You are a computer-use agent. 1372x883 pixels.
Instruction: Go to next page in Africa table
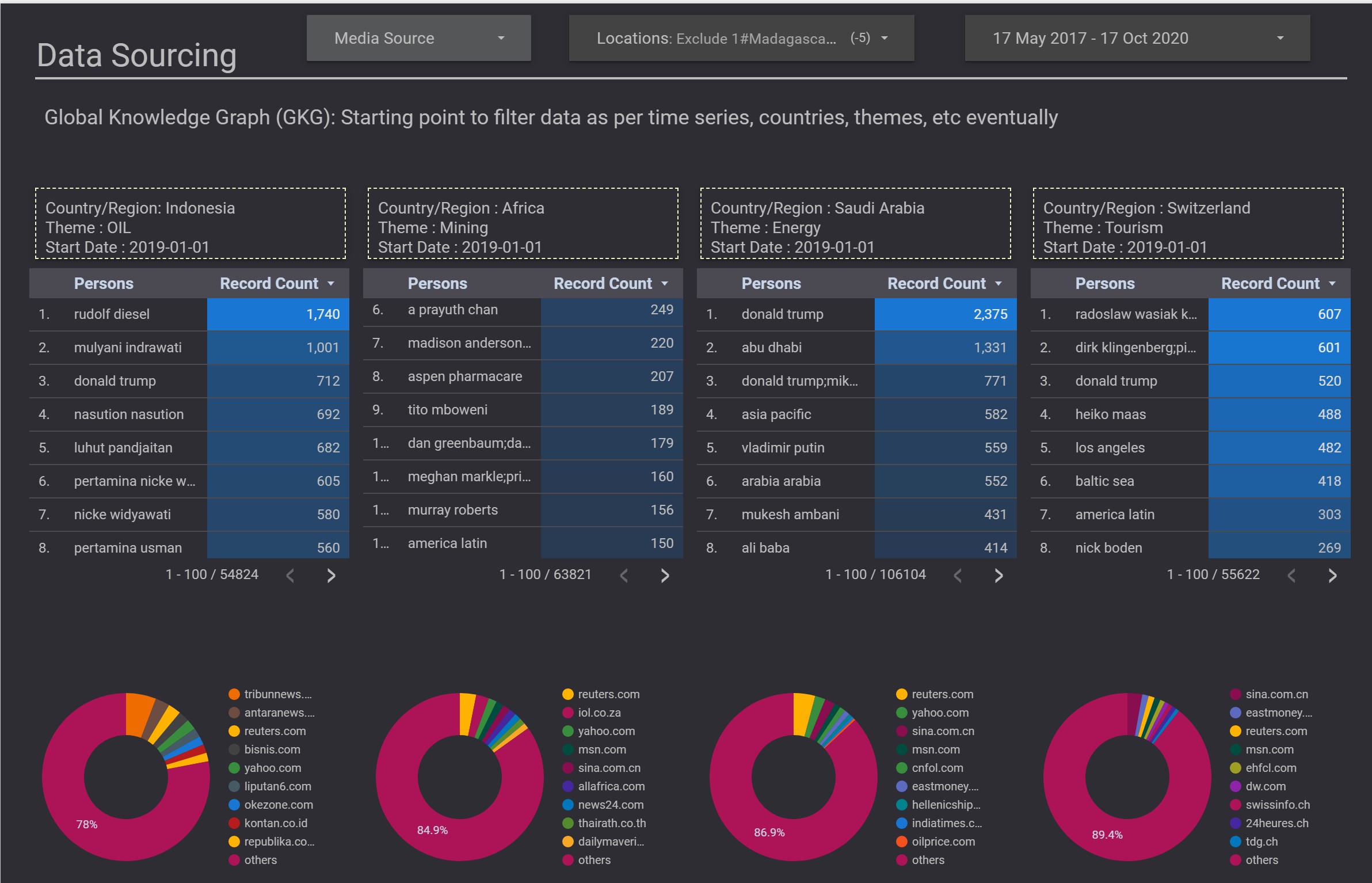[665, 576]
